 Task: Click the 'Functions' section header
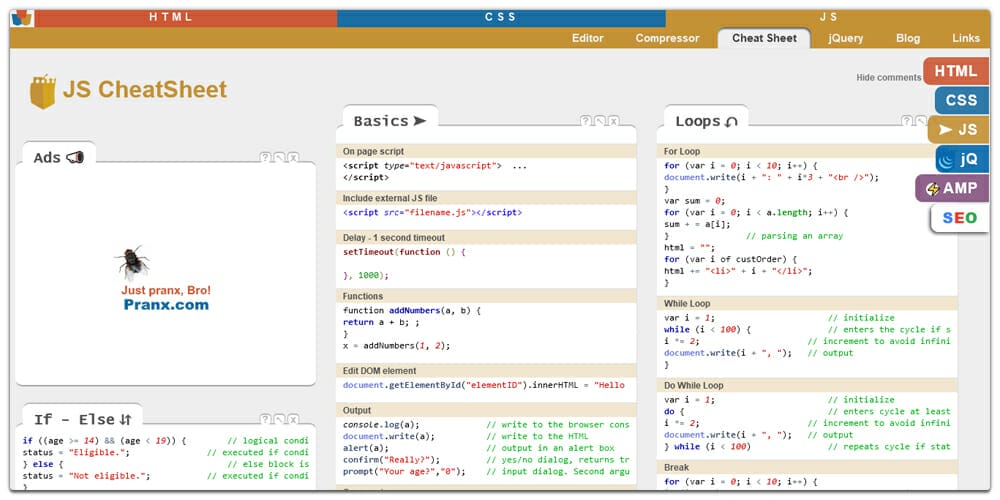(486, 296)
